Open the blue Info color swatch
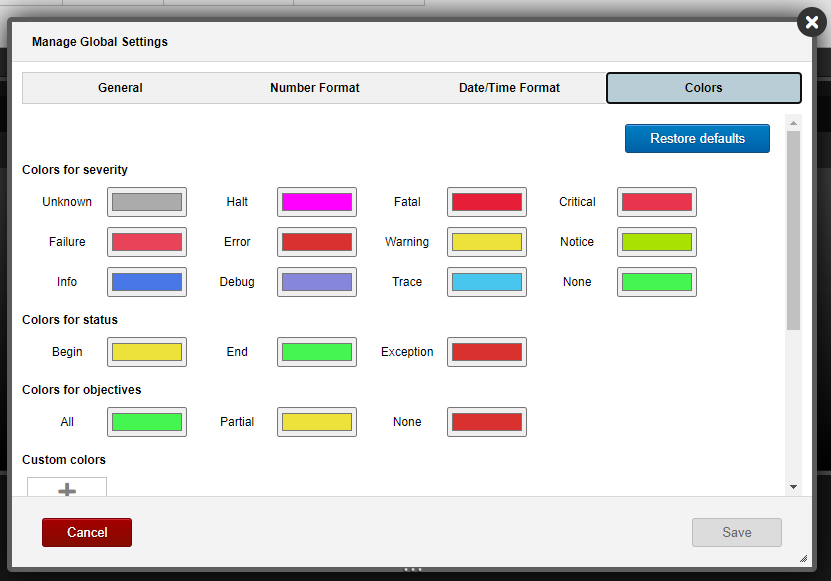This screenshot has height=581, width=831. click(x=146, y=281)
